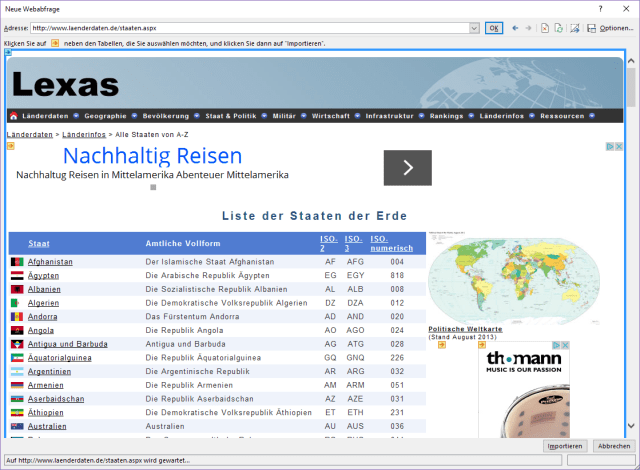Viewport: 640px width, 470px height.
Task: Click the vertical scrollbar thumb
Action: click(631, 87)
